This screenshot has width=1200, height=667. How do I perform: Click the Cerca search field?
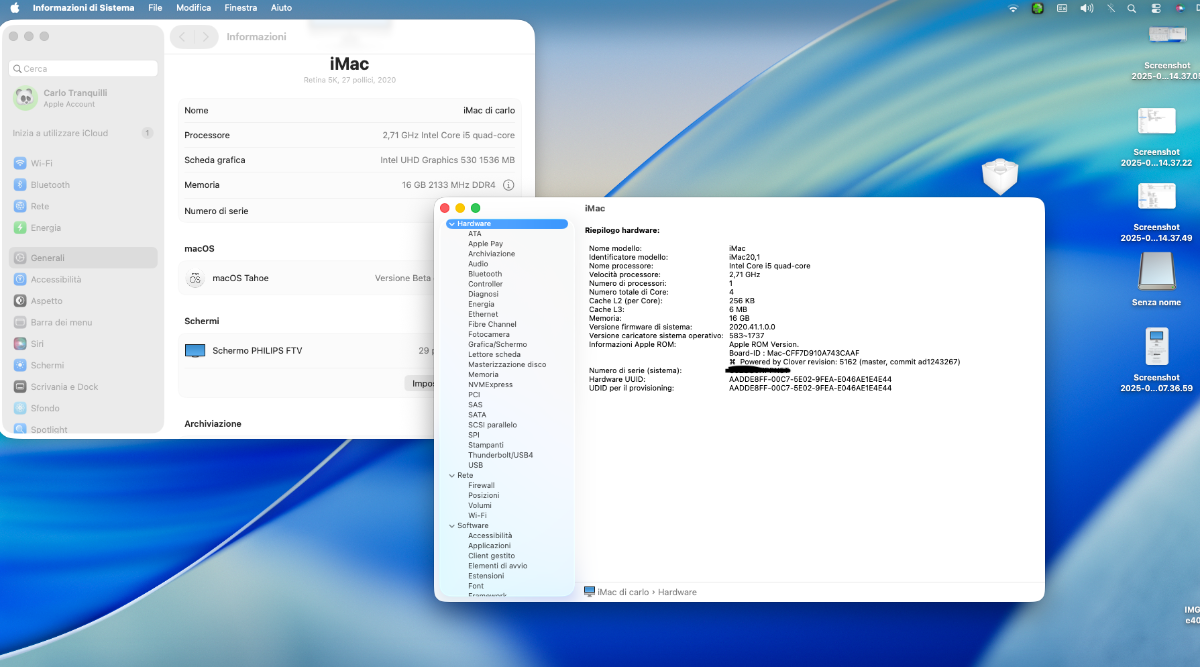83,69
